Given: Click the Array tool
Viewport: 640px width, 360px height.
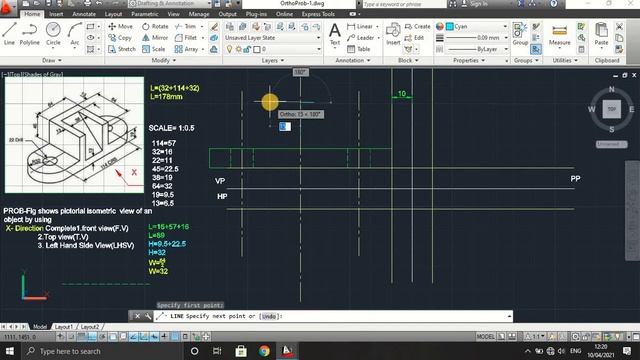Looking at the screenshot, I should 187,49.
